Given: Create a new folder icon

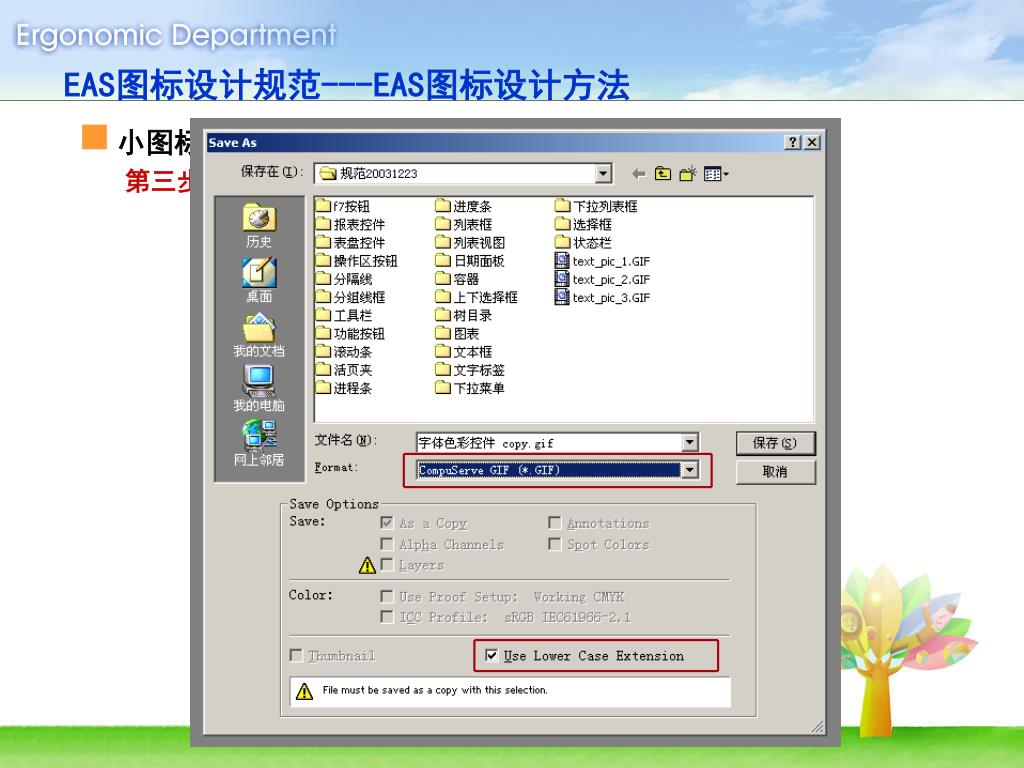Looking at the screenshot, I should [688, 174].
